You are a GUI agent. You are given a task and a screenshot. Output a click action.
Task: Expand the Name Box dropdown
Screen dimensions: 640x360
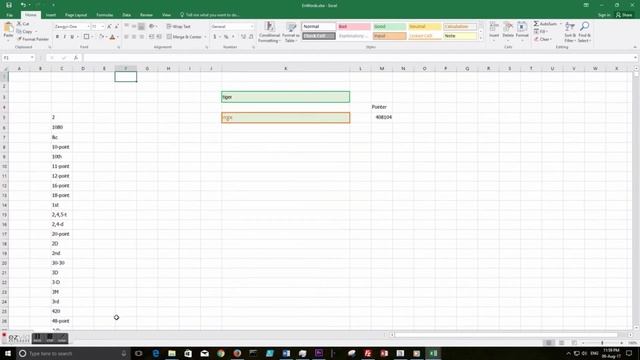point(32,58)
